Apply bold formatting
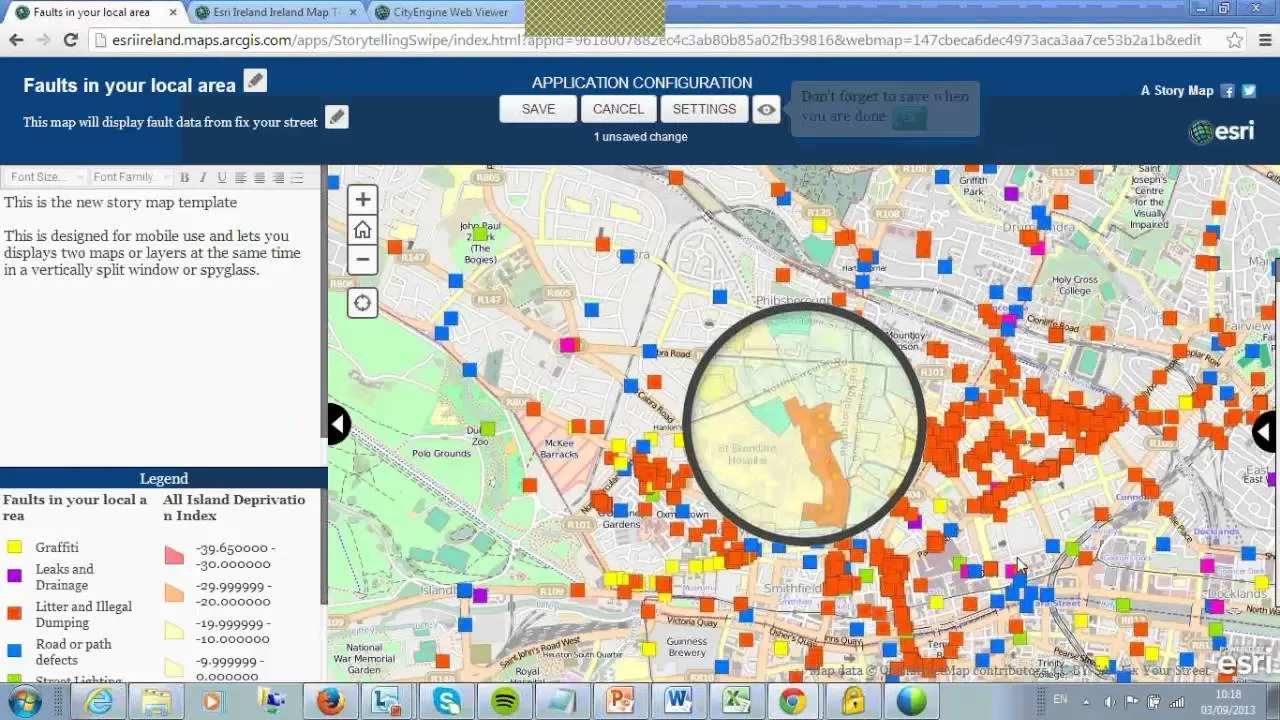1280x720 pixels. click(x=184, y=177)
